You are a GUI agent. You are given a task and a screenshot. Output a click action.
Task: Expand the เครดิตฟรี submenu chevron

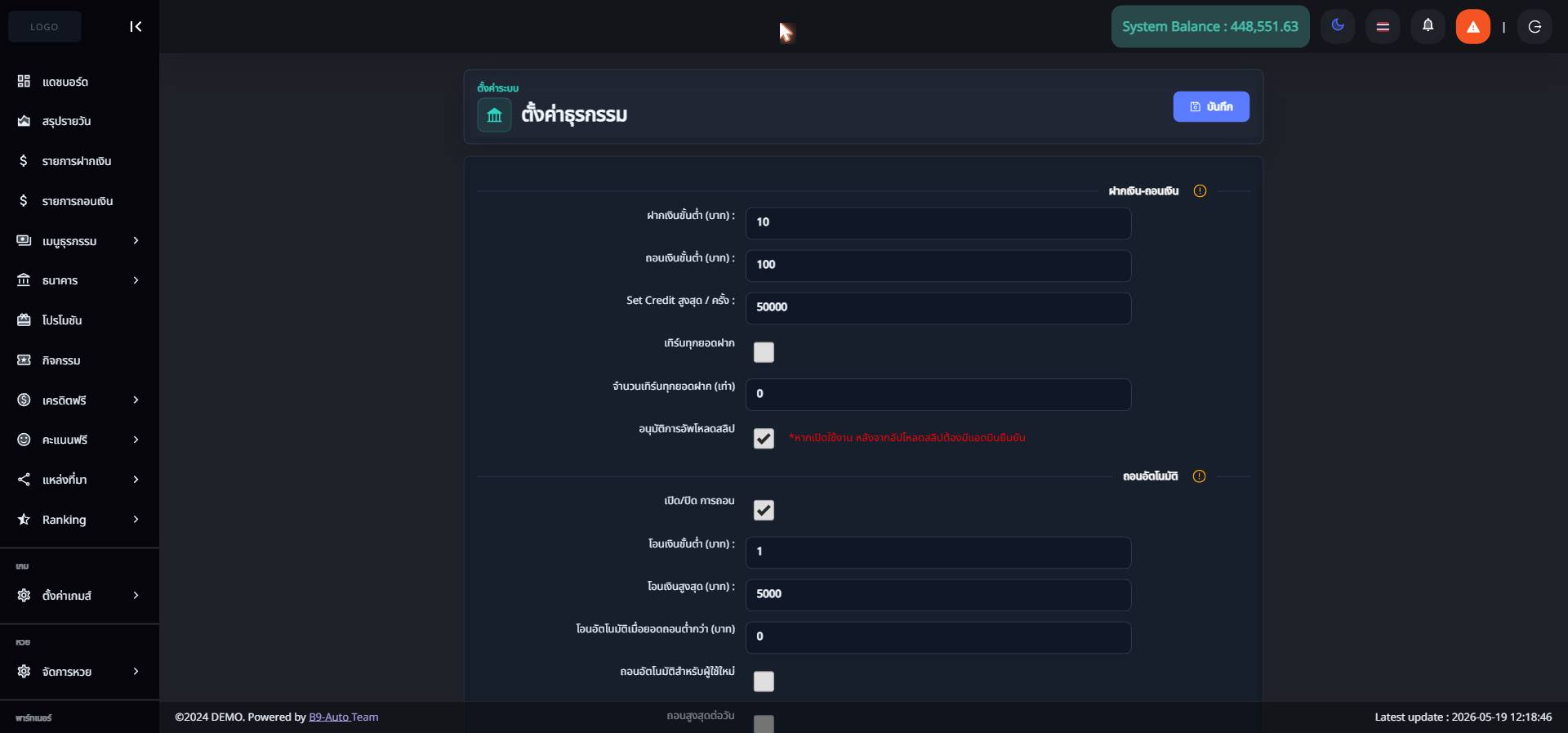tap(136, 400)
